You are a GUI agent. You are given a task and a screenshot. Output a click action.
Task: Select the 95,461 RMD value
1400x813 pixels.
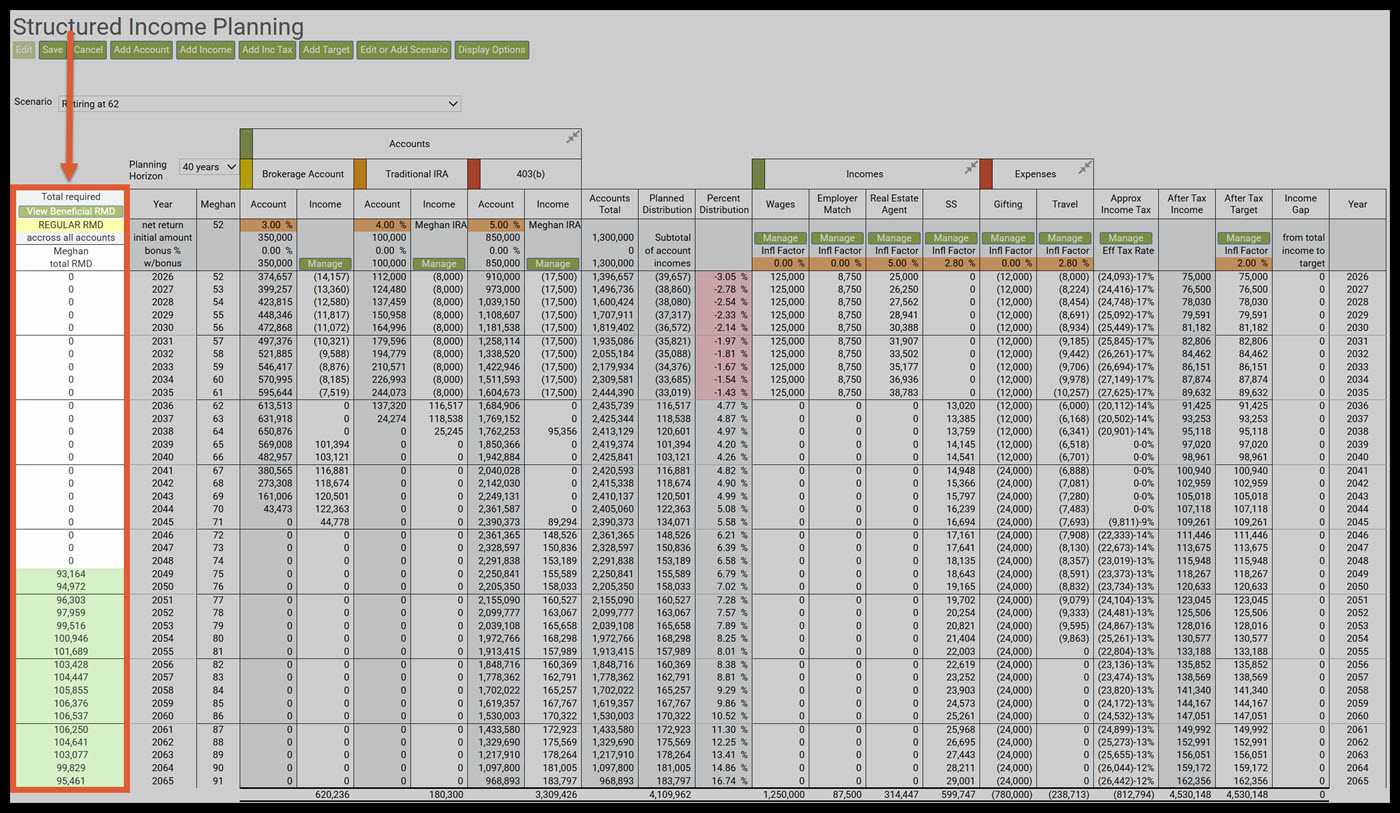click(71, 780)
